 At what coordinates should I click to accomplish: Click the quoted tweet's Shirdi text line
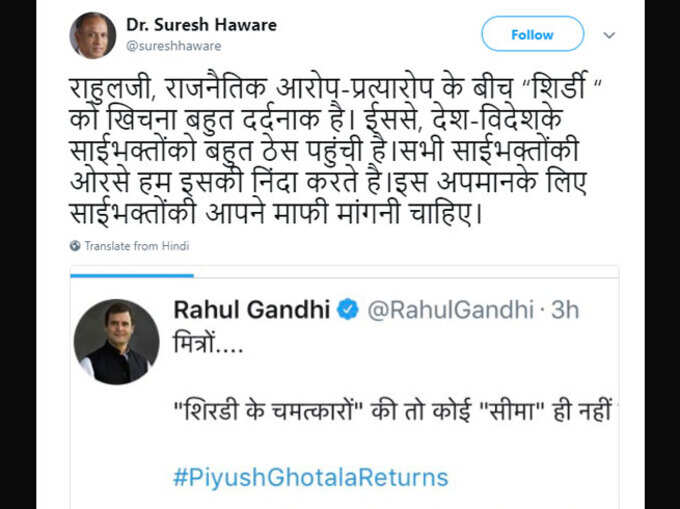coord(392,411)
